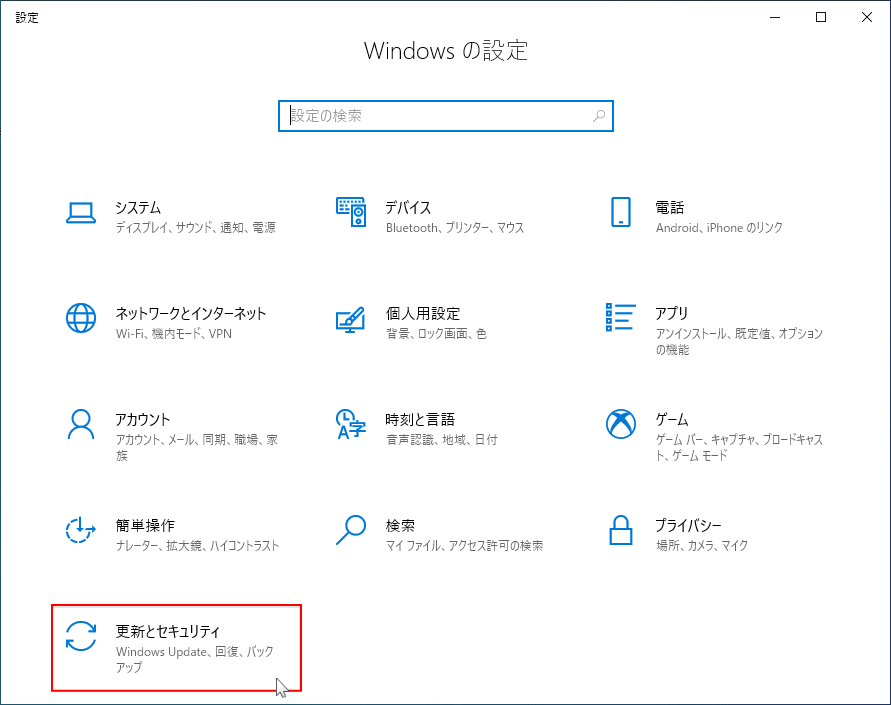Select the 簡単操作 heading
Viewport: 891px width, 705px height.
pyautogui.click(x=145, y=525)
